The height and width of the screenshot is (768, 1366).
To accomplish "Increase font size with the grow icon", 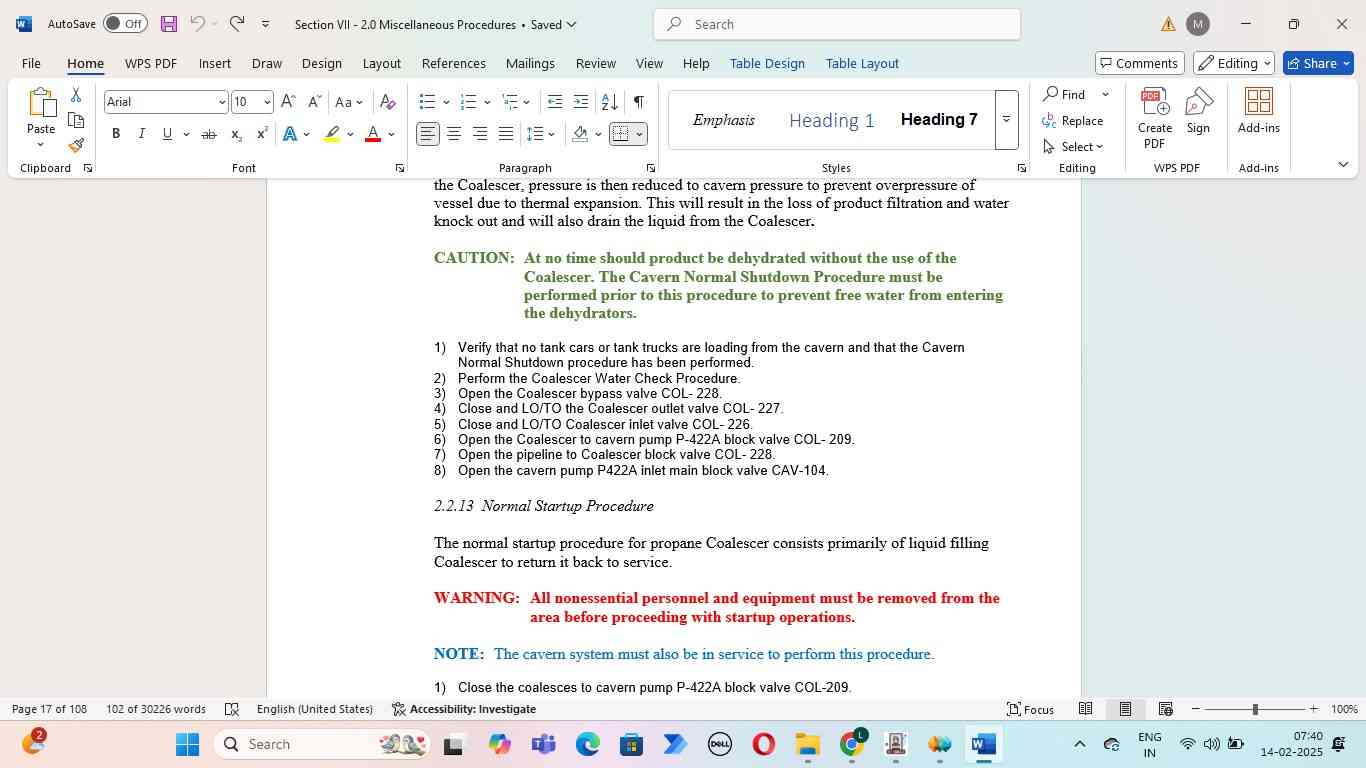I will pos(288,102).
